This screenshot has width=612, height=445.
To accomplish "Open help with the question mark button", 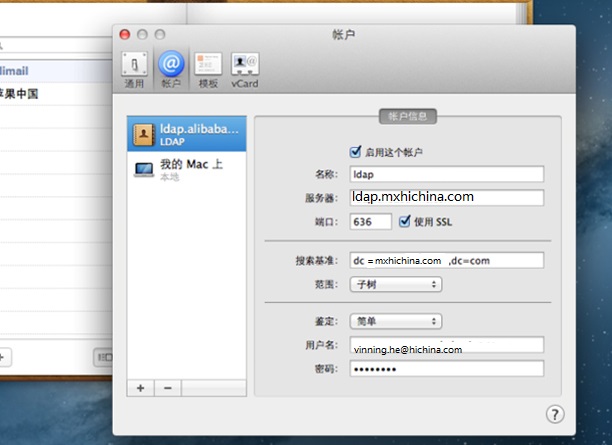I will [555, 414].
